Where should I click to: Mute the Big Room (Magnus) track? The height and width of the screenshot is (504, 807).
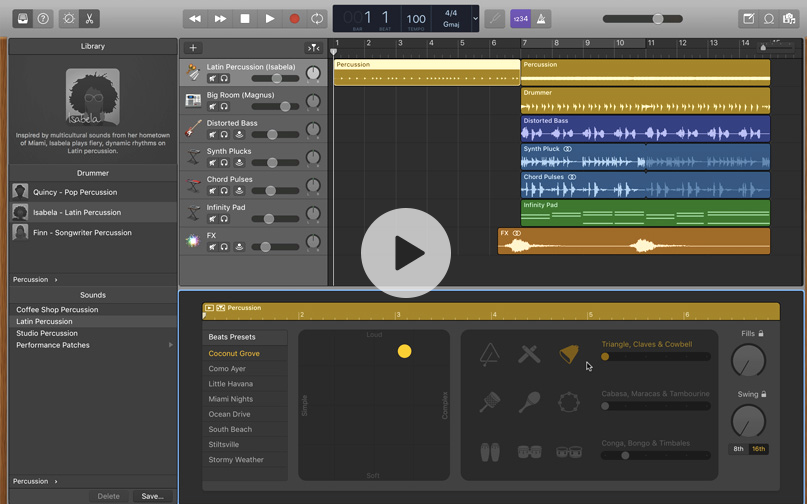(212, 107)
